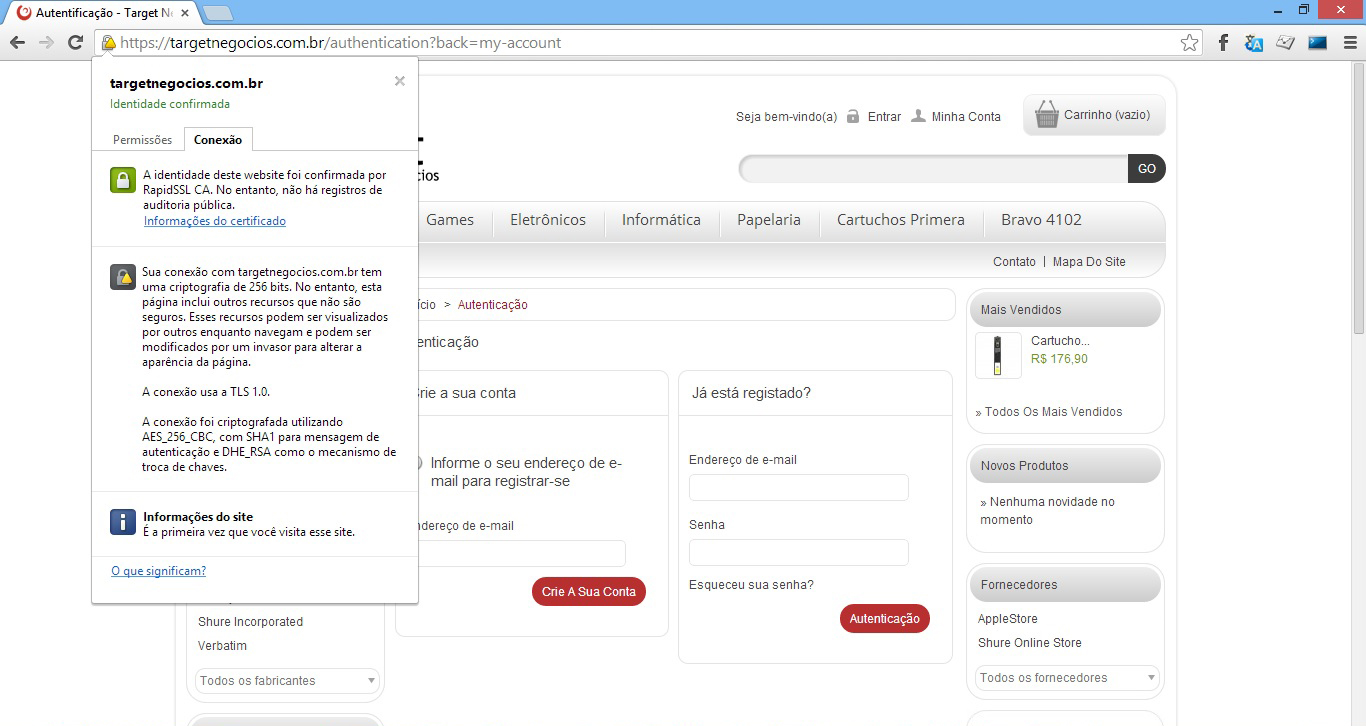Click the Chrome menu hamburger icon

(1350, 43)
